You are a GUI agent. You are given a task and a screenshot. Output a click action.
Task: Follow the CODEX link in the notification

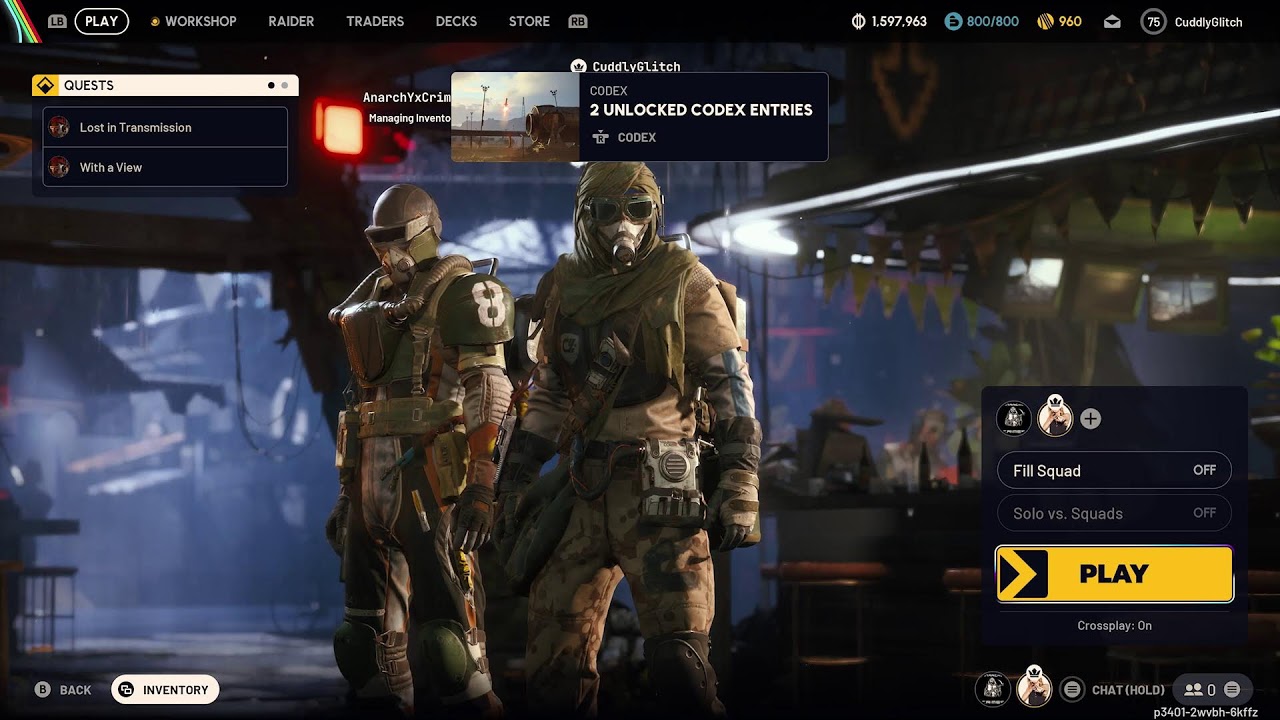[624, 138]
